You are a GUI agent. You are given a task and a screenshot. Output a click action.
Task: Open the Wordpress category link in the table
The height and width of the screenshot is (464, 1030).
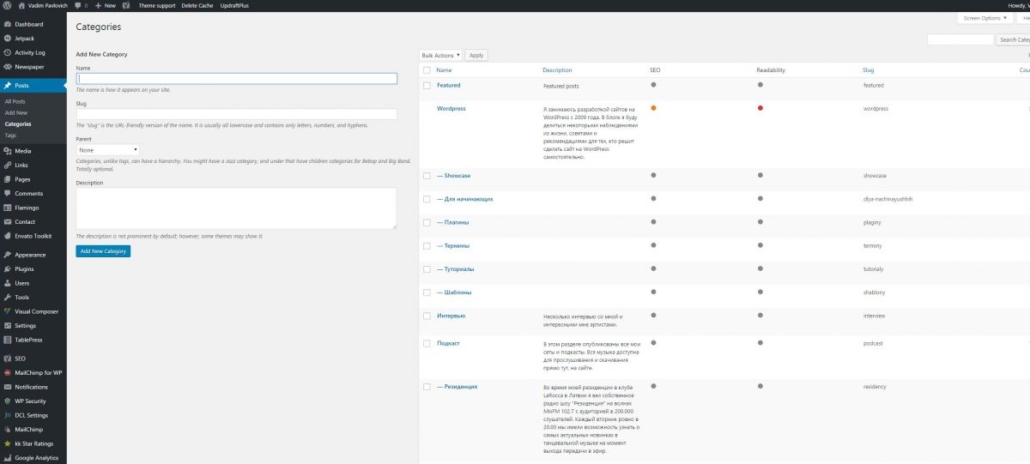coord(451,108)
